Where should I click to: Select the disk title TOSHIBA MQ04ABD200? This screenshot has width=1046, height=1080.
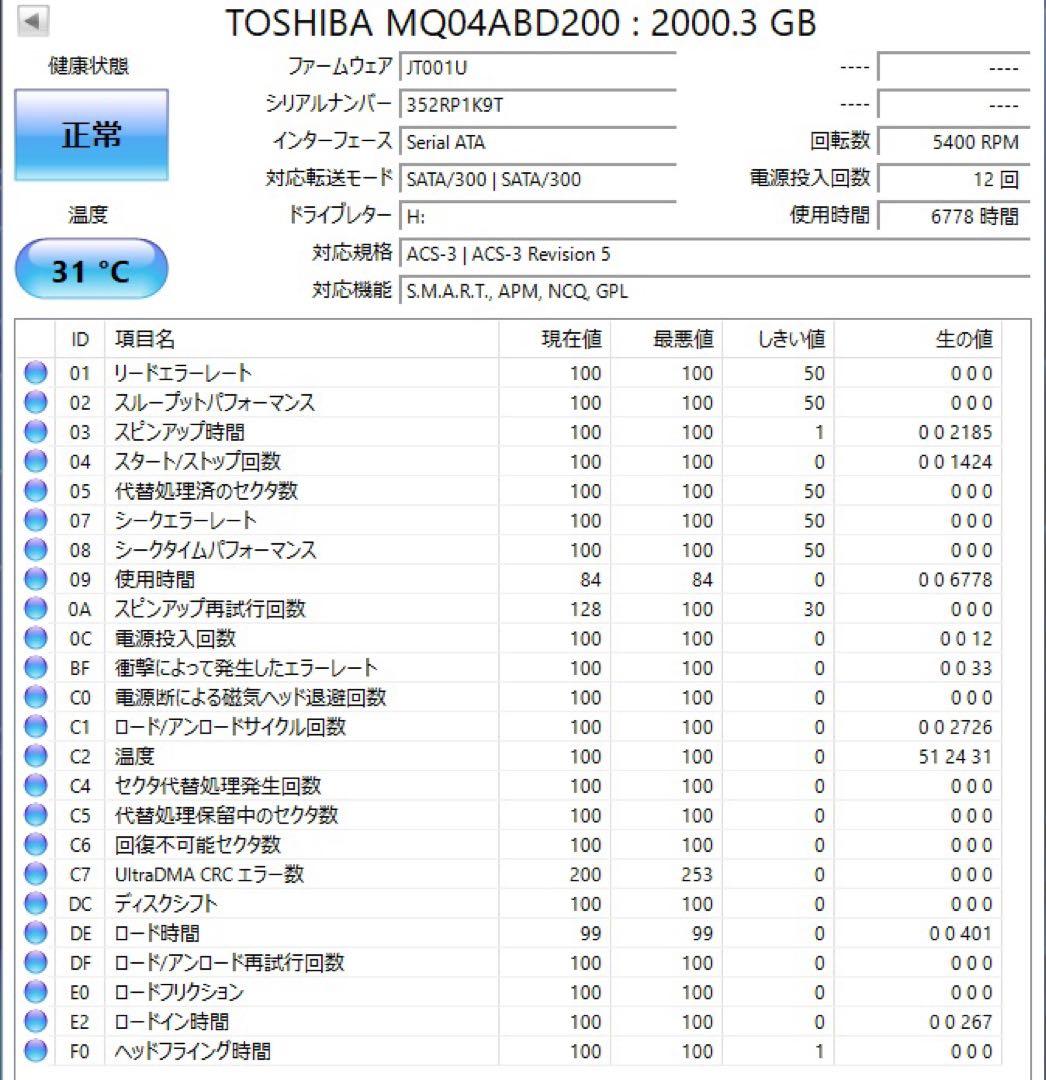point(423,23)
